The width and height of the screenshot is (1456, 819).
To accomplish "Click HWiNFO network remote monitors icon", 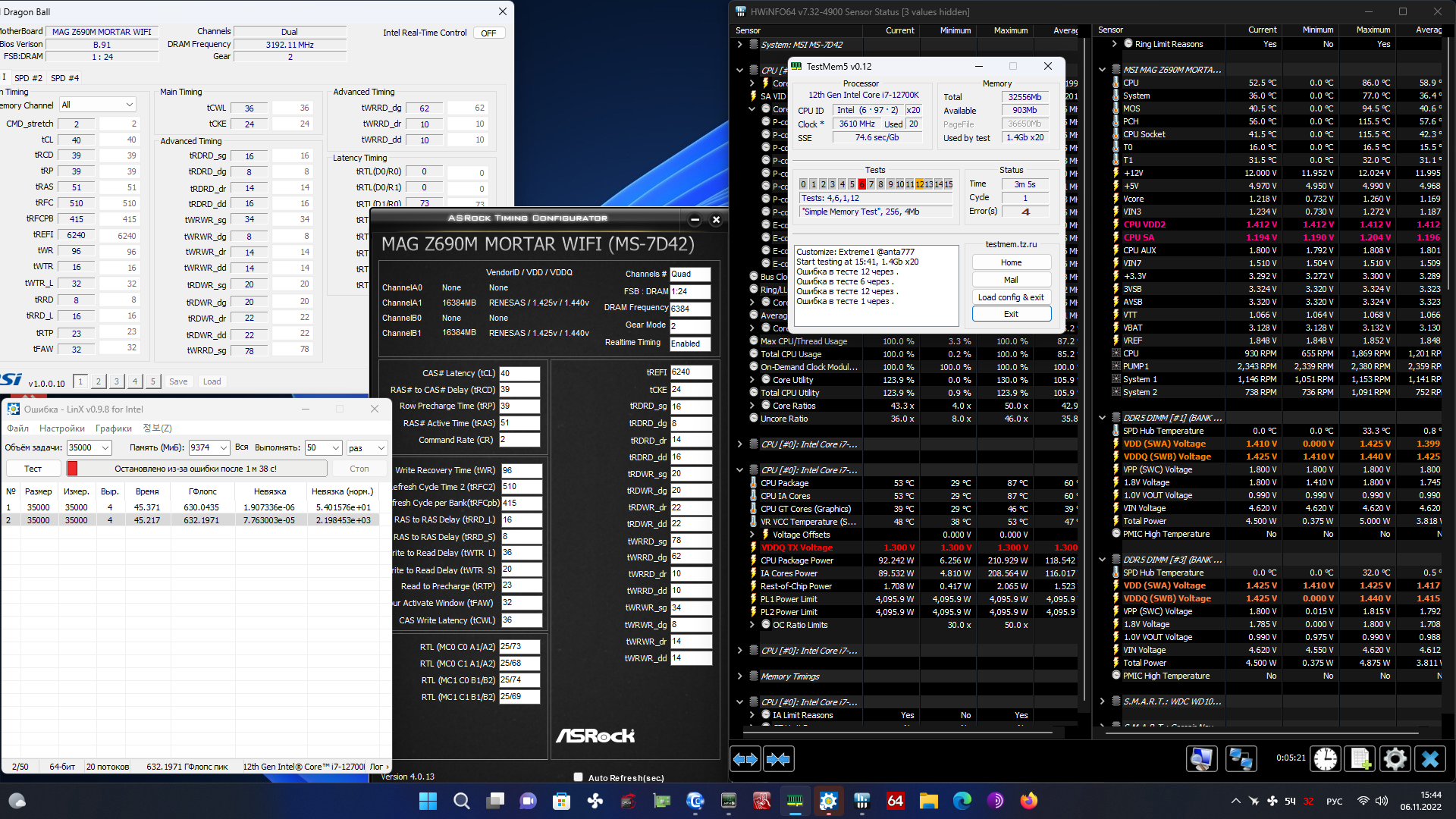I will coord(1241,759).
